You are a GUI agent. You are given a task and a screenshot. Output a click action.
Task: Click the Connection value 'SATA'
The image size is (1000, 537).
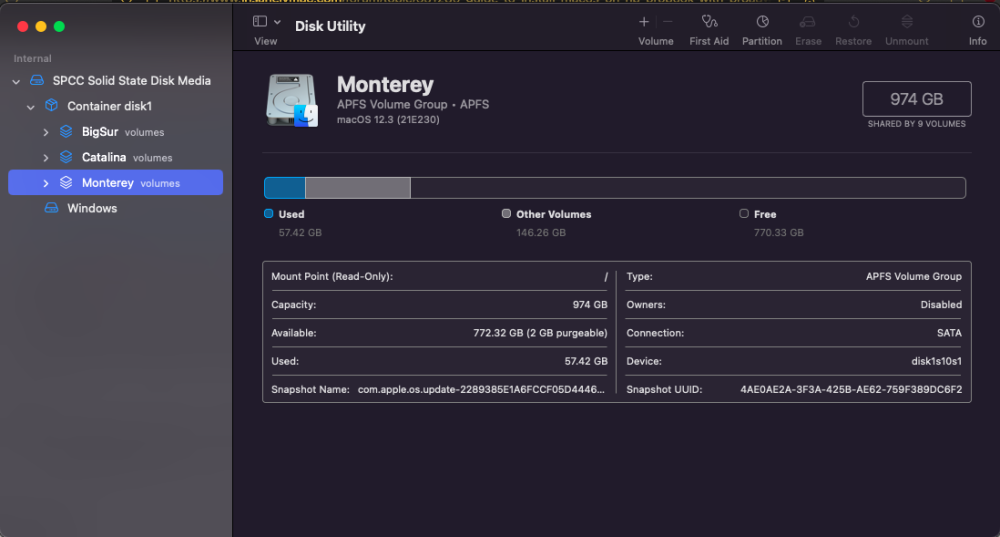(949, 333)
